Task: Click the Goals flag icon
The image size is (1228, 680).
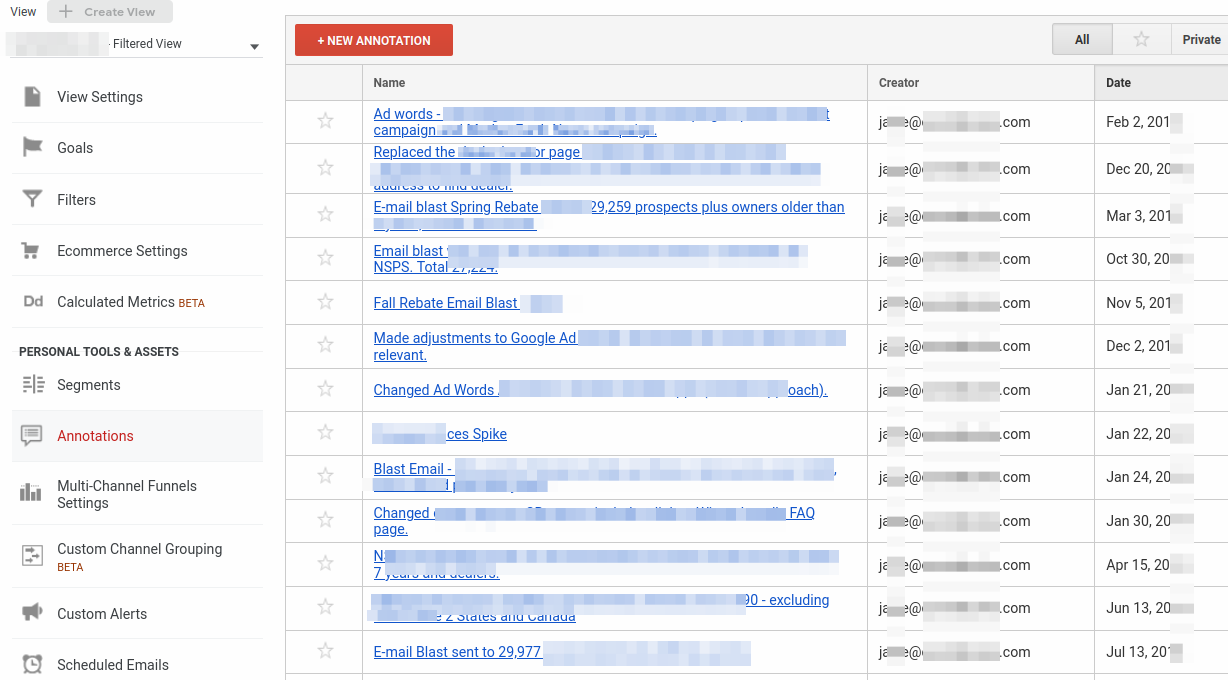Action: tap(33, 148)
